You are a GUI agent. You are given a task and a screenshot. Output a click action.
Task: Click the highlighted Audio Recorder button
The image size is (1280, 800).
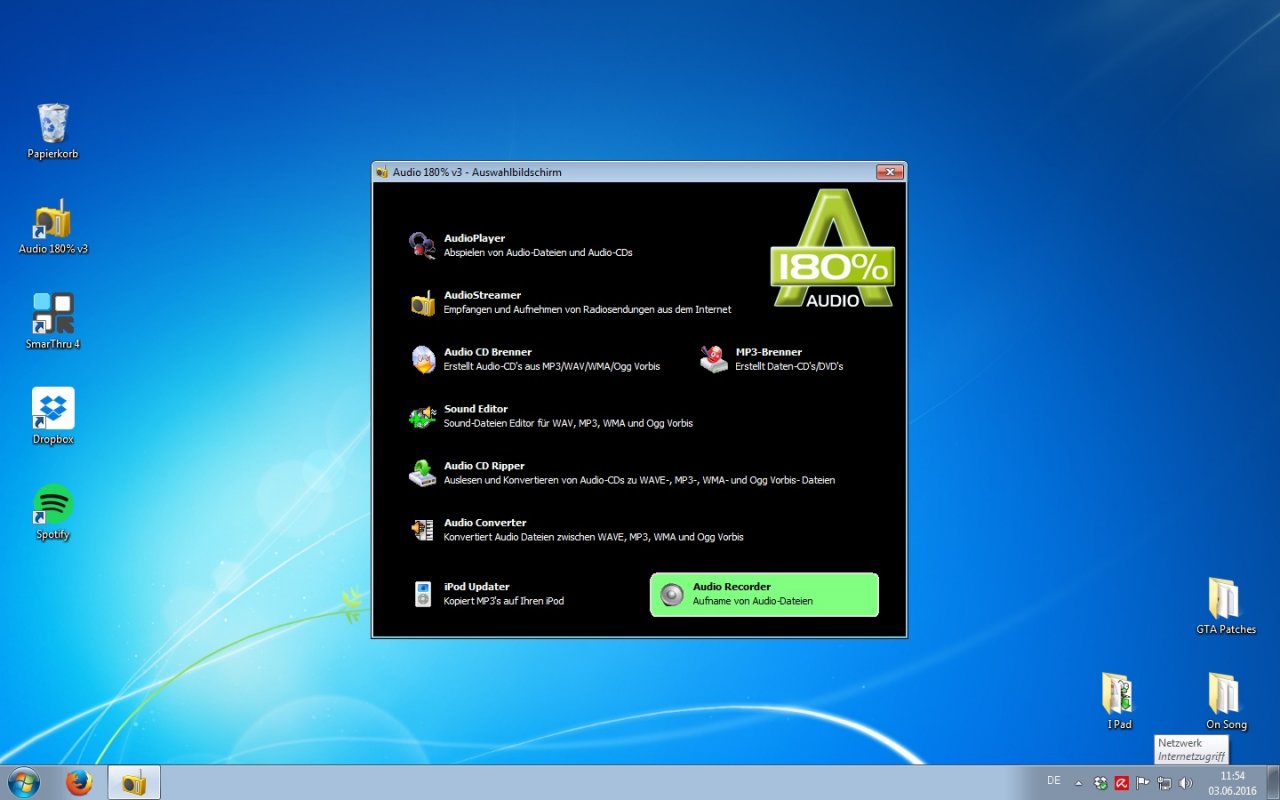[764, 594]
